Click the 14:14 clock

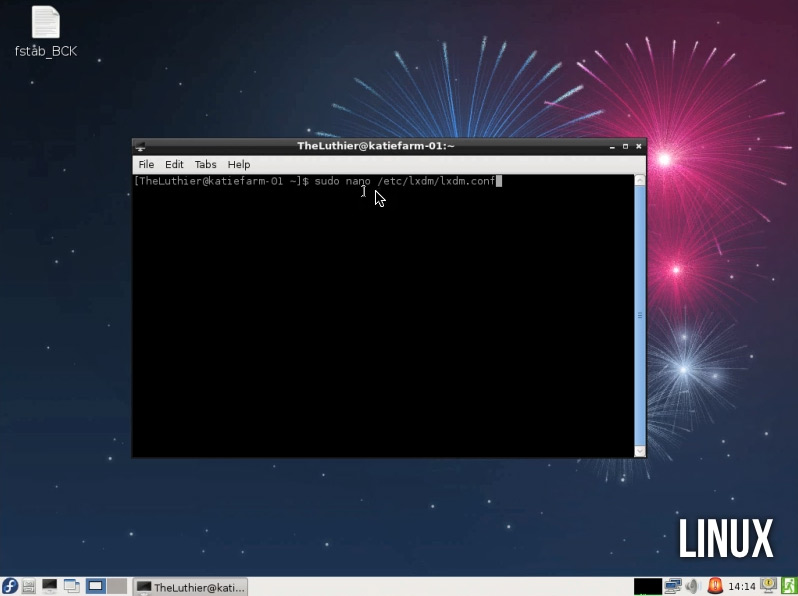tap(742, 587)
